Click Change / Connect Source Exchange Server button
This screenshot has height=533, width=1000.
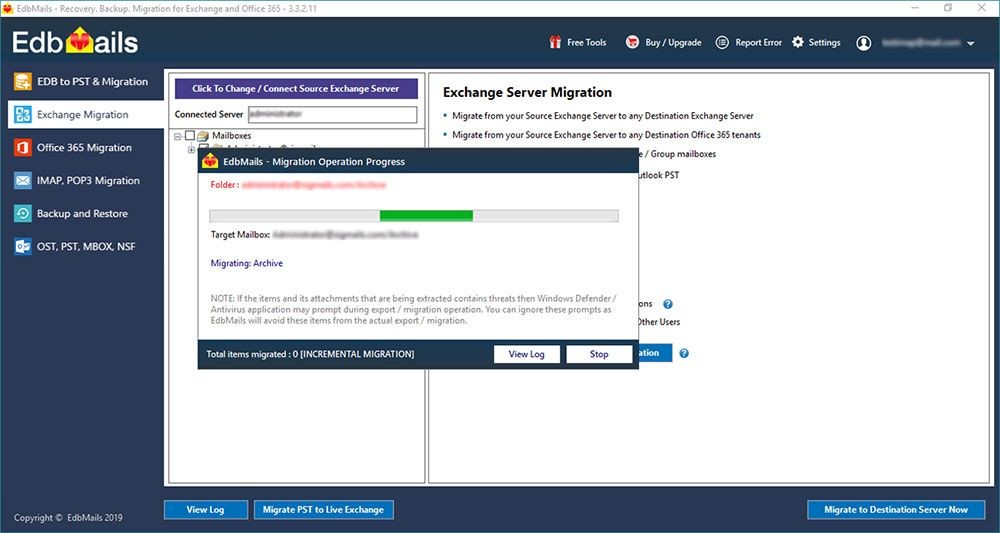click(296, 89)
